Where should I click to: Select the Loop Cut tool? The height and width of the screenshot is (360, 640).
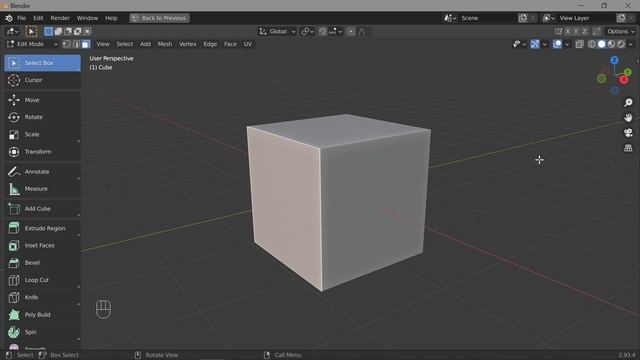pyautogui.click(x=42, y=280)
